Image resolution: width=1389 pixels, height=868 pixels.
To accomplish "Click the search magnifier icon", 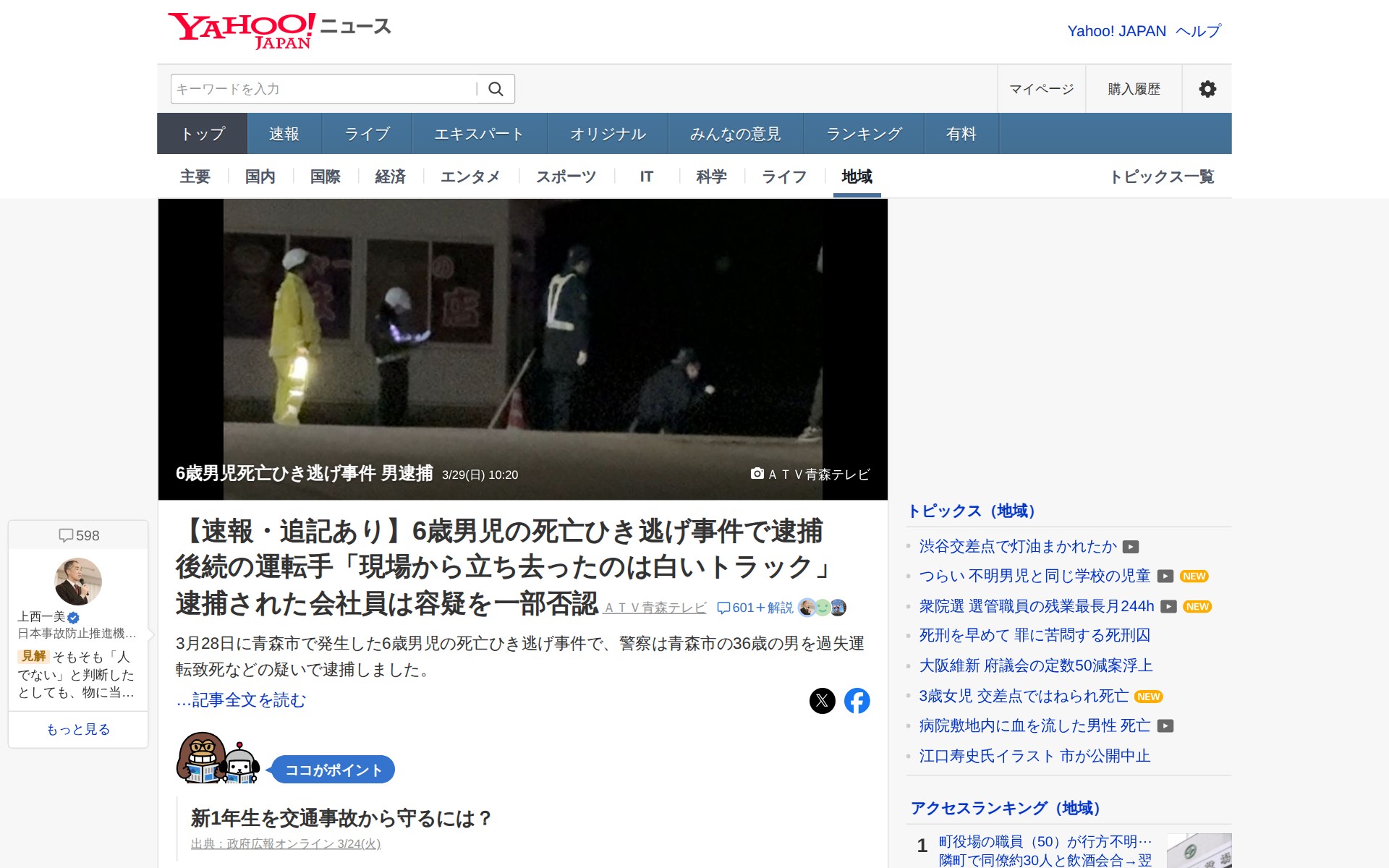I will [x=497, y=88].
